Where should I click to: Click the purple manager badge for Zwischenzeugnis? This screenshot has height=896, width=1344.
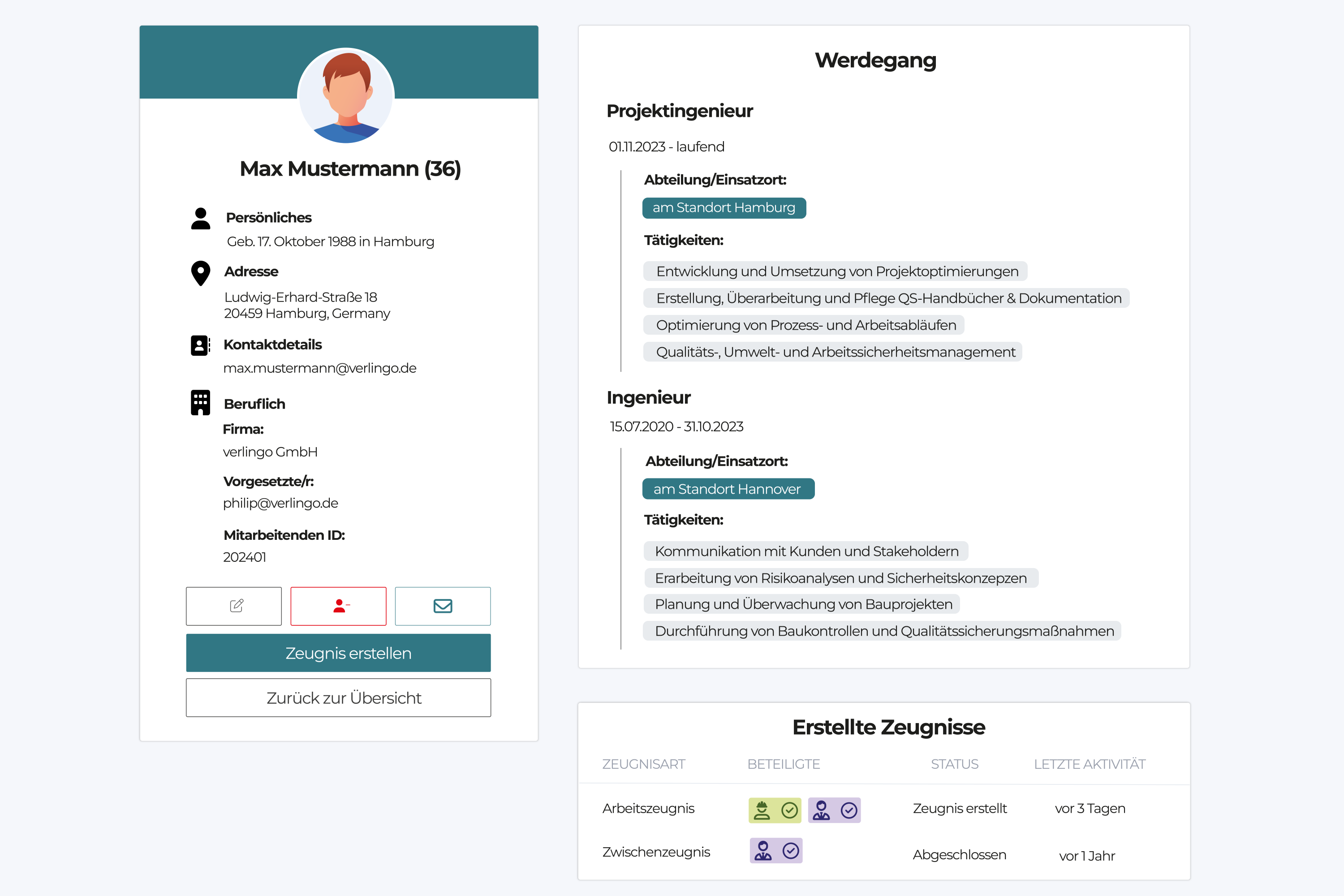point(775,851)
